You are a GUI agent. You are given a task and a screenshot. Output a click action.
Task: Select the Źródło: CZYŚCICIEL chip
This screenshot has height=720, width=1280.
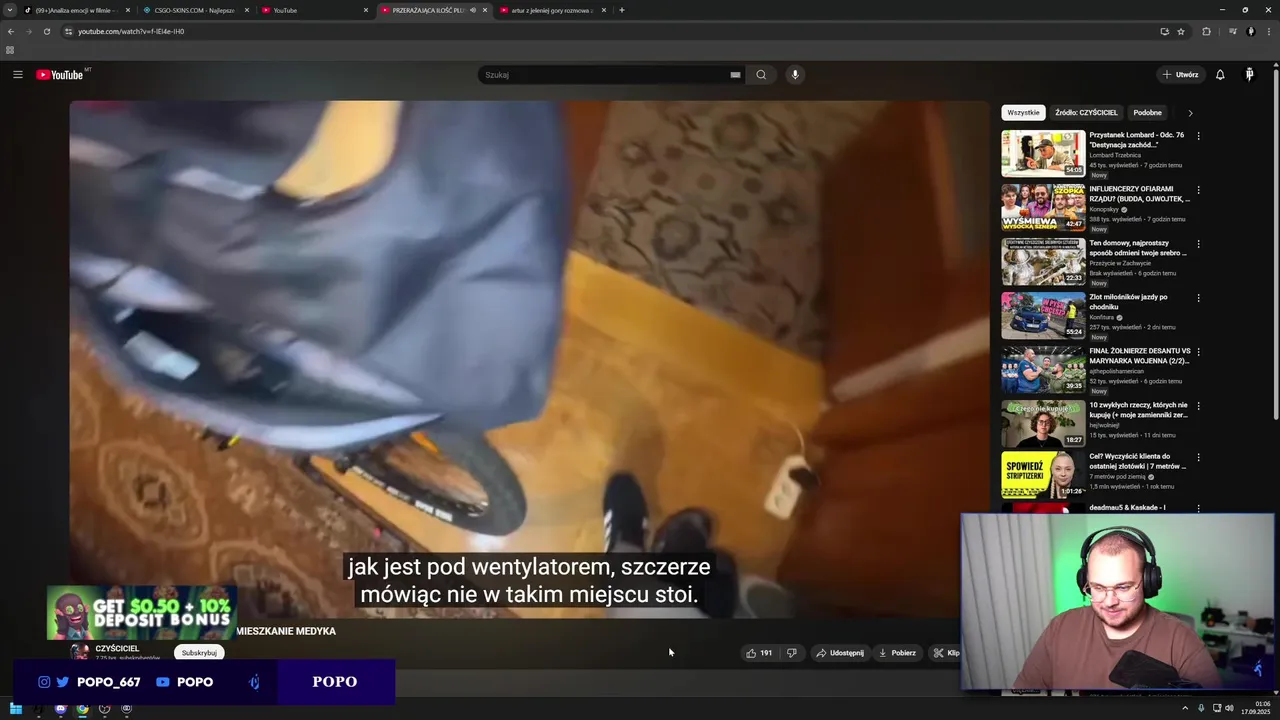1086,113
